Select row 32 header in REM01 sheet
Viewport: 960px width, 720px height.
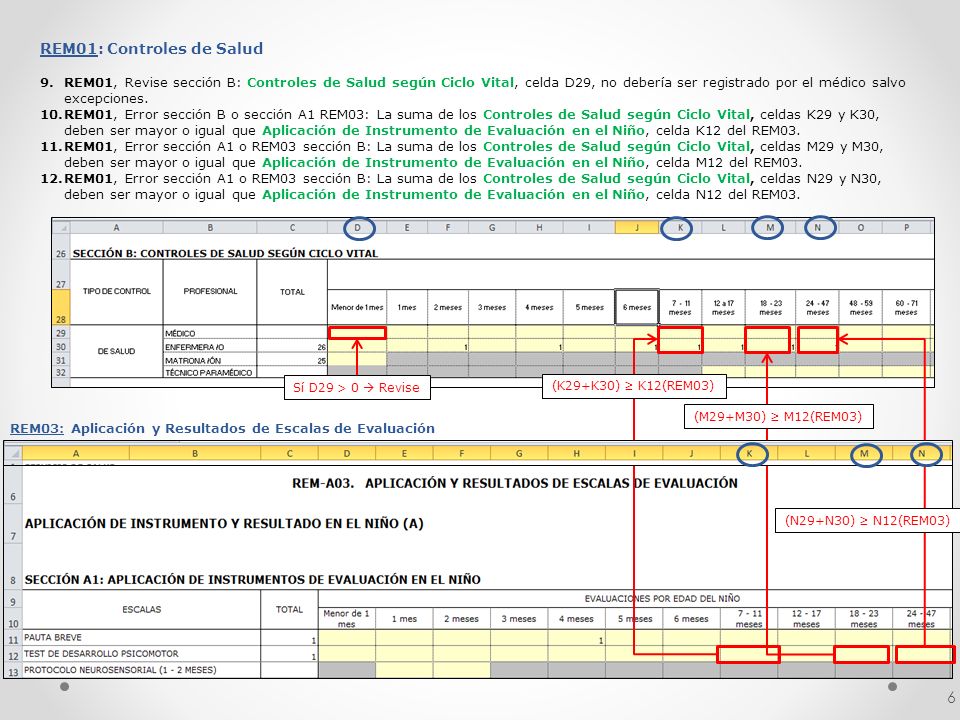(x=61, y=372)
